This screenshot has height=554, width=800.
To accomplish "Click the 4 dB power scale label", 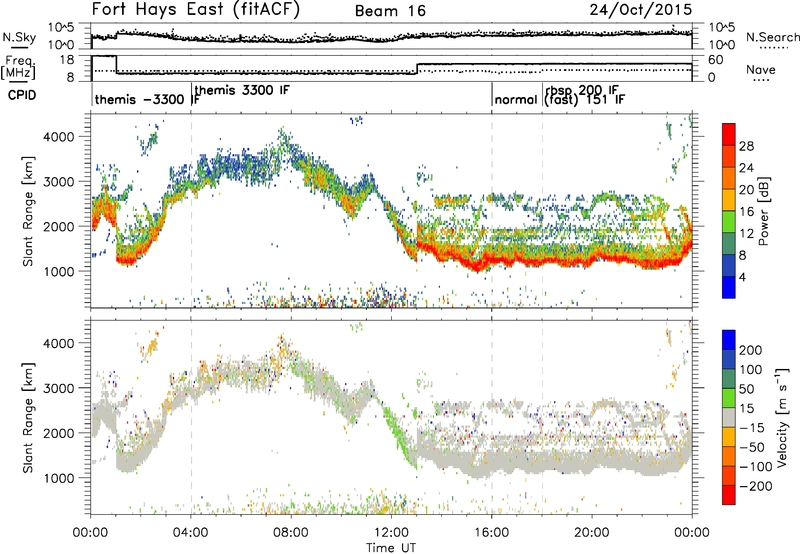I will [x=742, y=277].
